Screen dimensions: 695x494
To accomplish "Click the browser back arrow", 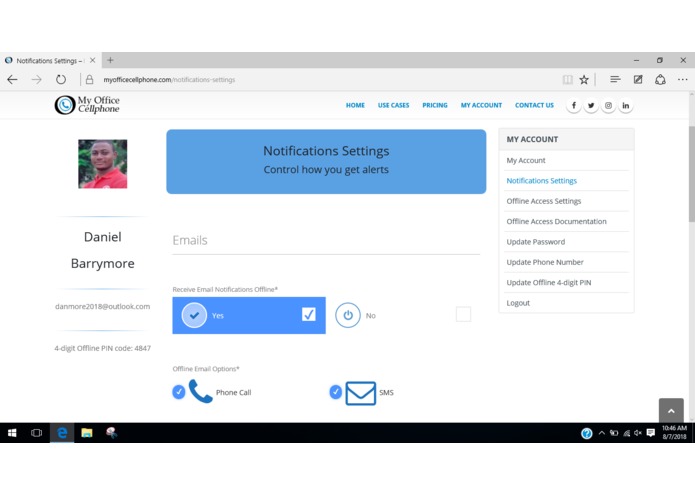I will click(x=12, y=80).
